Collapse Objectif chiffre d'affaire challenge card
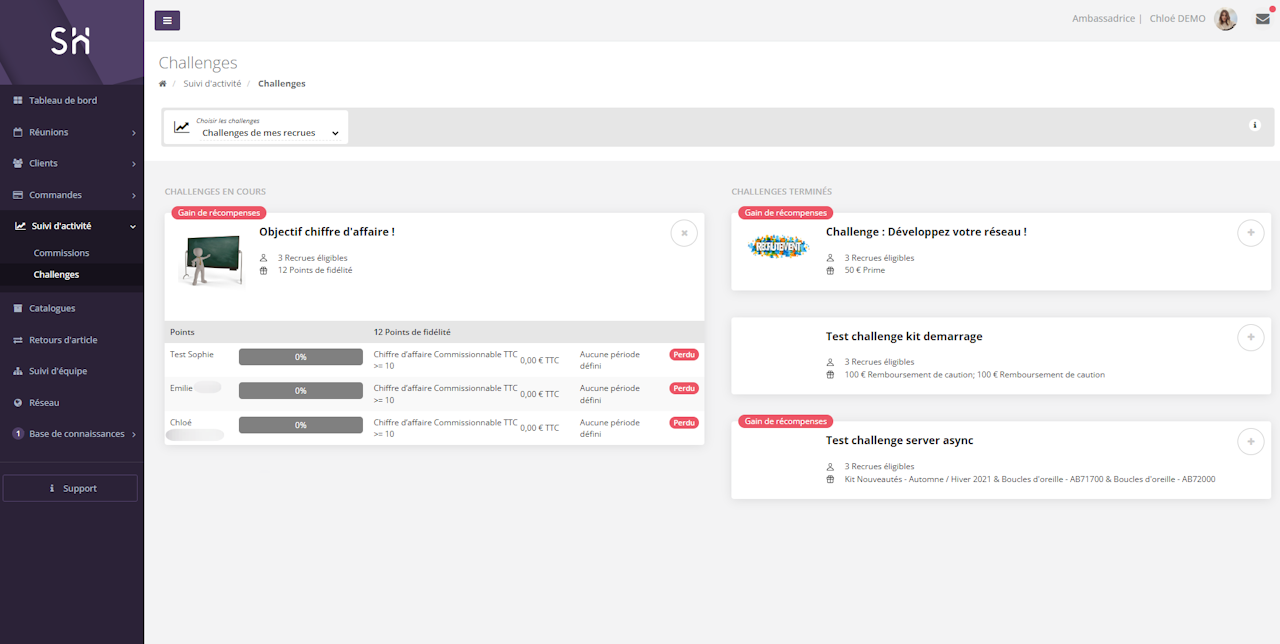Screen dimensions: 1280x644 684,233
